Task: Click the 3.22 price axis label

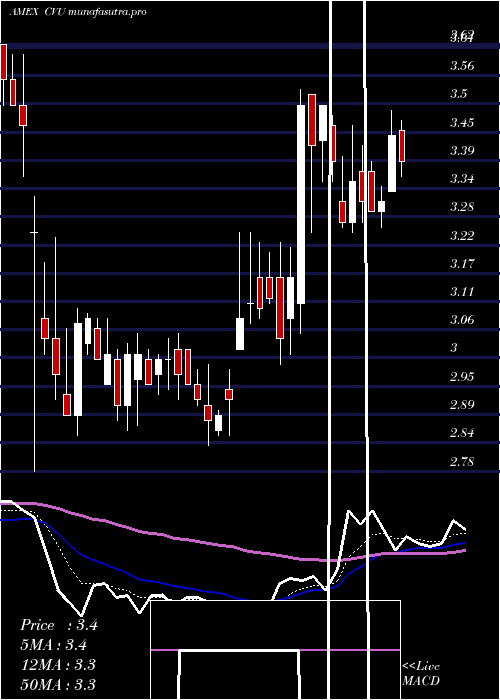Action: (462, 236)
